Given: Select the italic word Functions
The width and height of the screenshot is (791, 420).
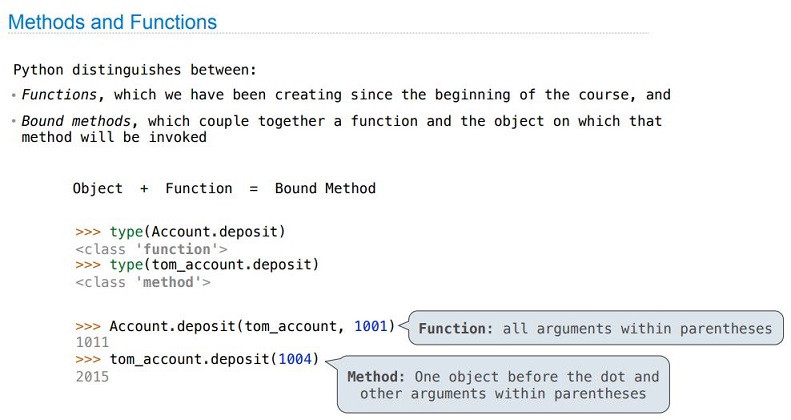Looking at the screenshot, I should 59,95.
